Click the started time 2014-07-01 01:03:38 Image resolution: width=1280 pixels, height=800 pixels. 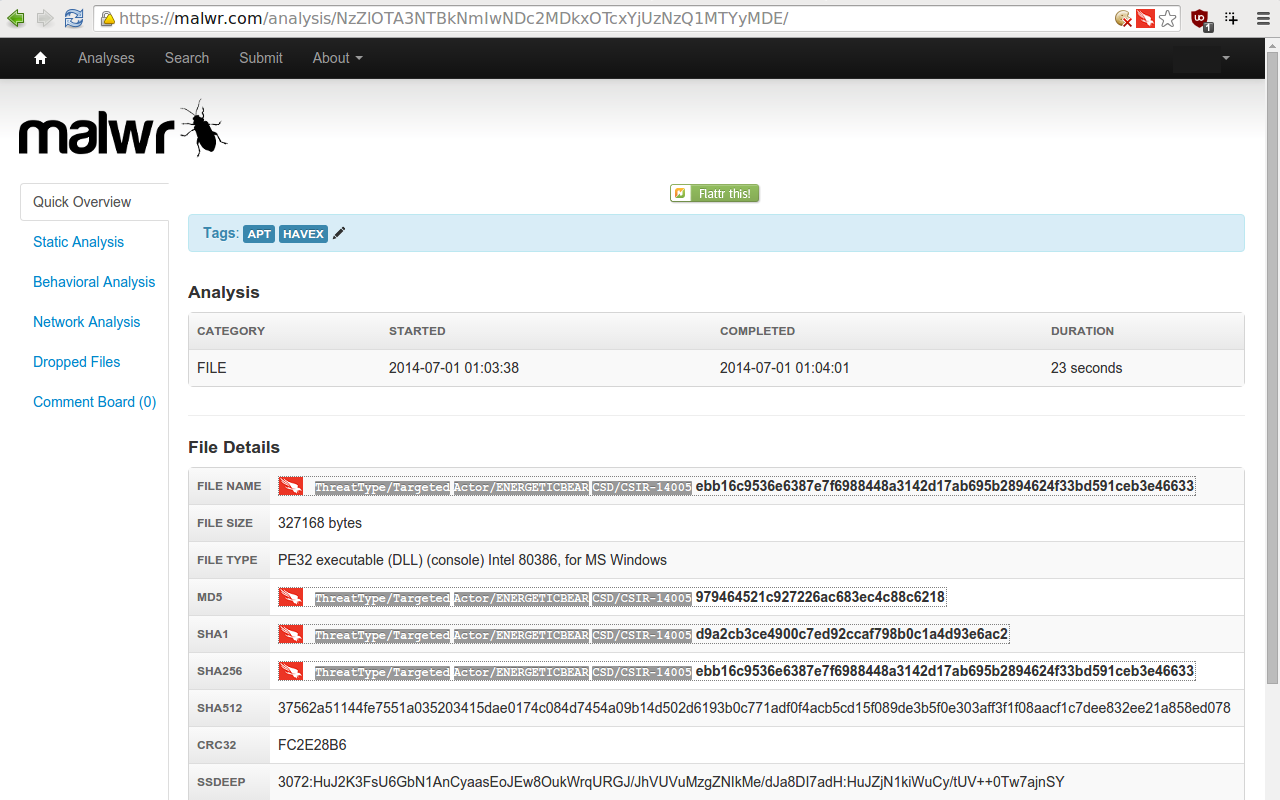pyautogui.click(x=454, y=368)
